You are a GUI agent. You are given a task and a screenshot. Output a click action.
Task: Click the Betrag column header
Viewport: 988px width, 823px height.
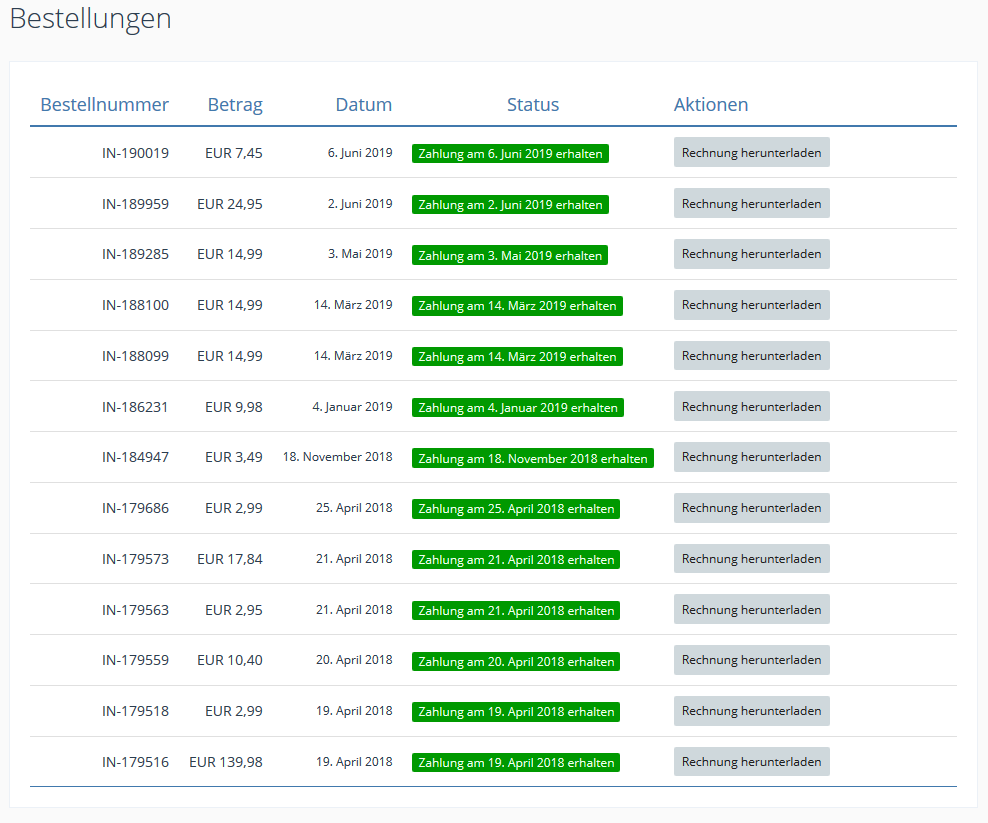click(235, 105)
